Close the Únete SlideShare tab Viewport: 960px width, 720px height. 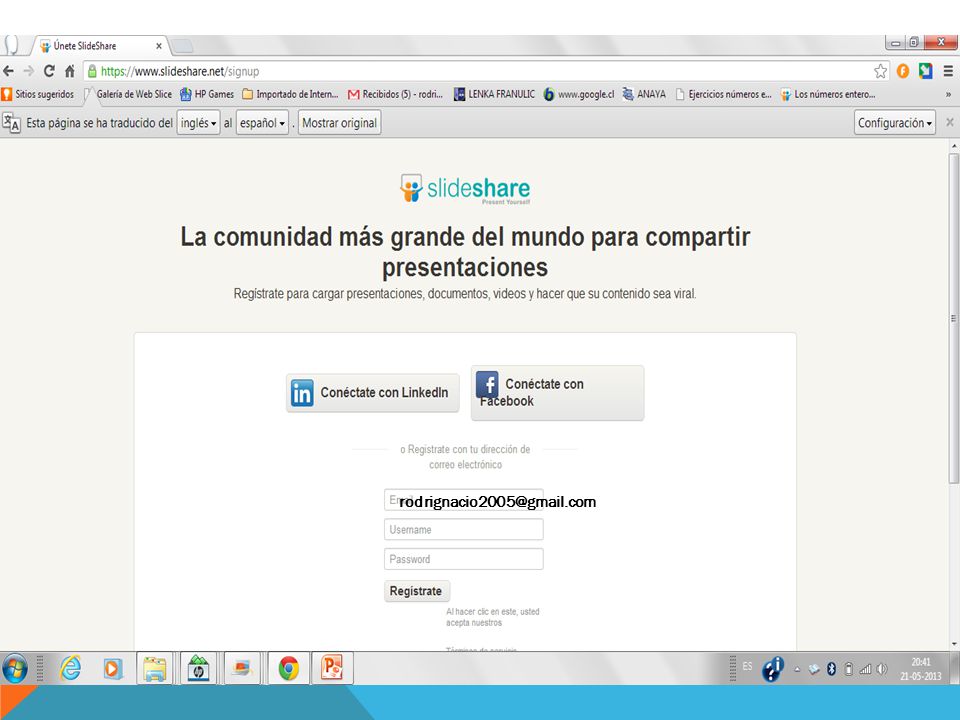point(159,46)
